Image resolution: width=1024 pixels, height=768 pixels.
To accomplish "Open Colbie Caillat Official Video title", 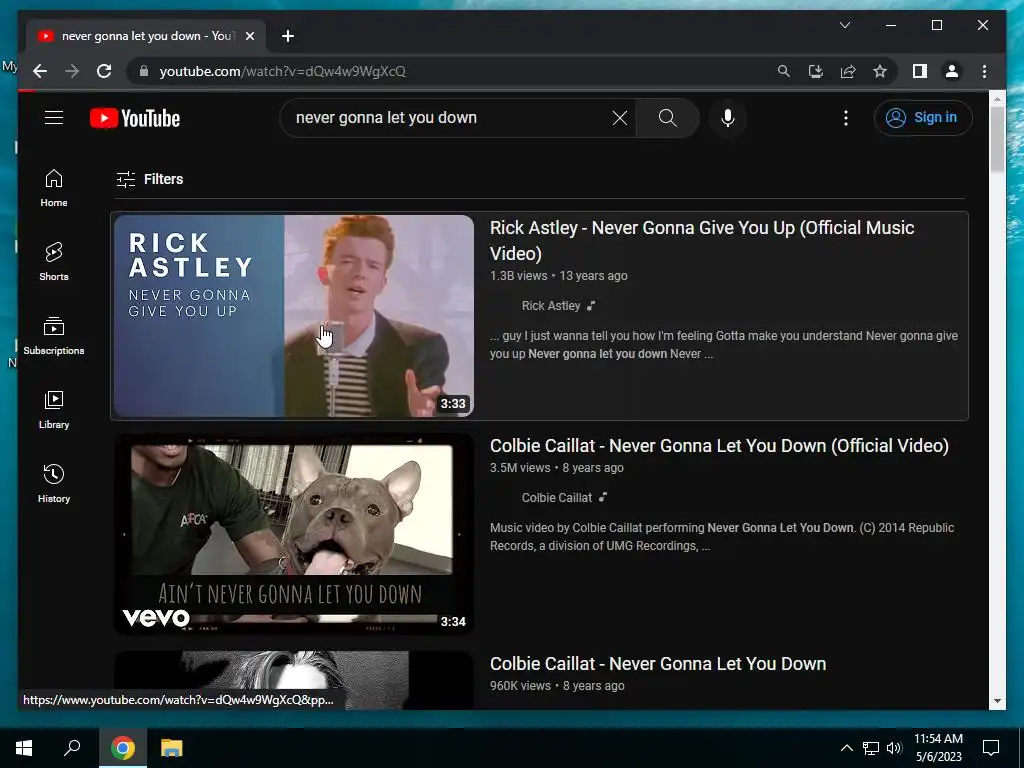I will tap(719, 445).
